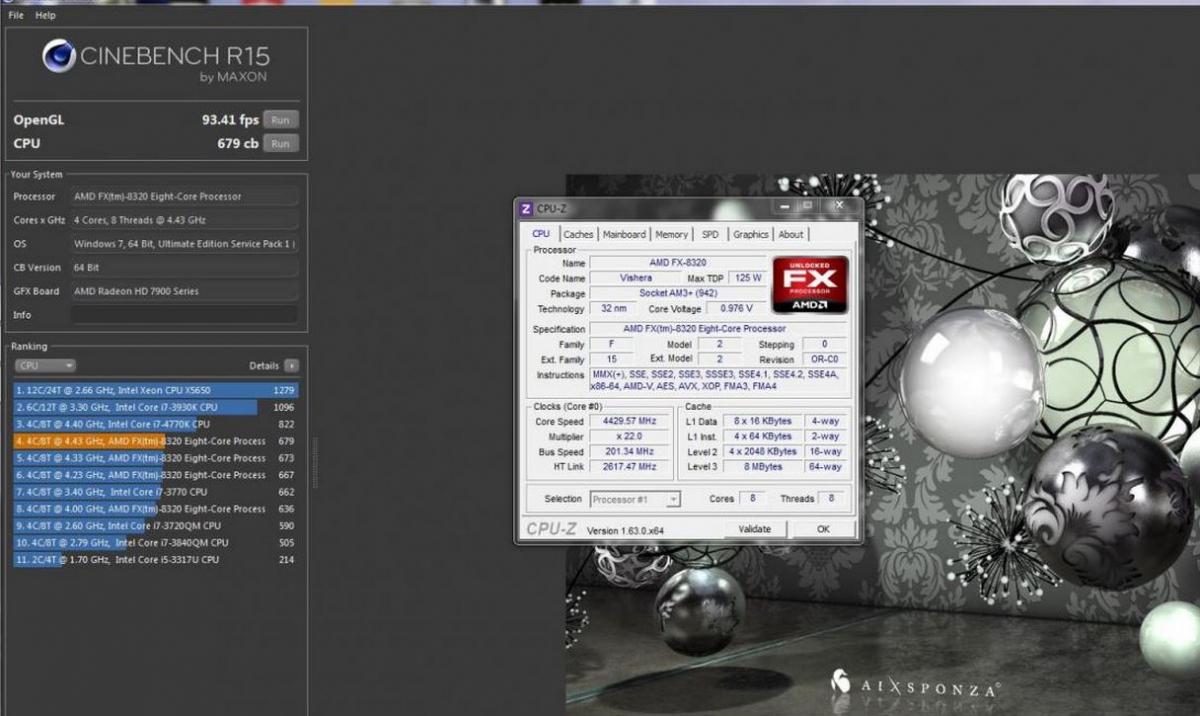Click the Instructions list in CPU-Z
This screenshot has width=1200, height=716.
click(x=718, y=381)
